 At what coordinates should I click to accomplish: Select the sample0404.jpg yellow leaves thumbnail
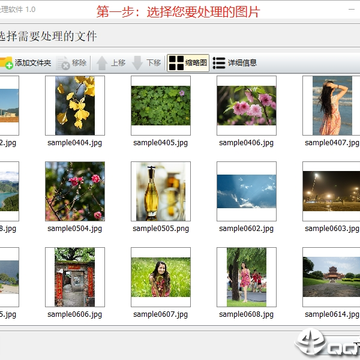[x=75, y=105]
